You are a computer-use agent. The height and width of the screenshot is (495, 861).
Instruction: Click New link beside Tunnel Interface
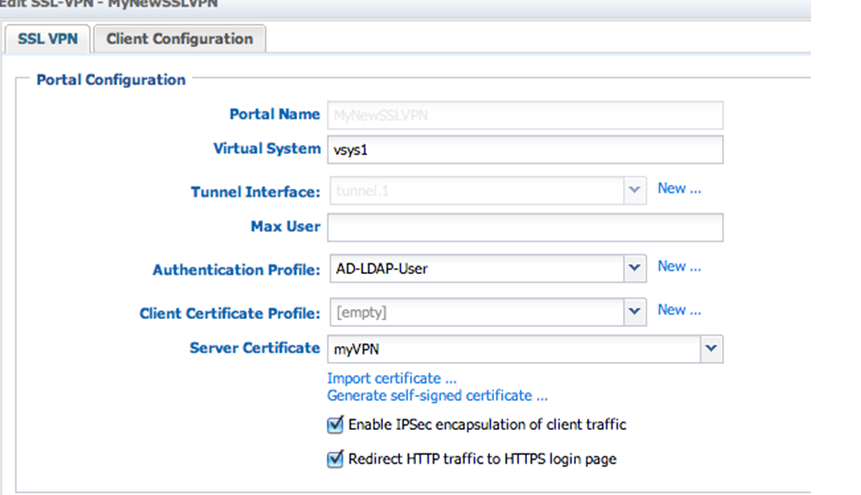coord(679,188)
